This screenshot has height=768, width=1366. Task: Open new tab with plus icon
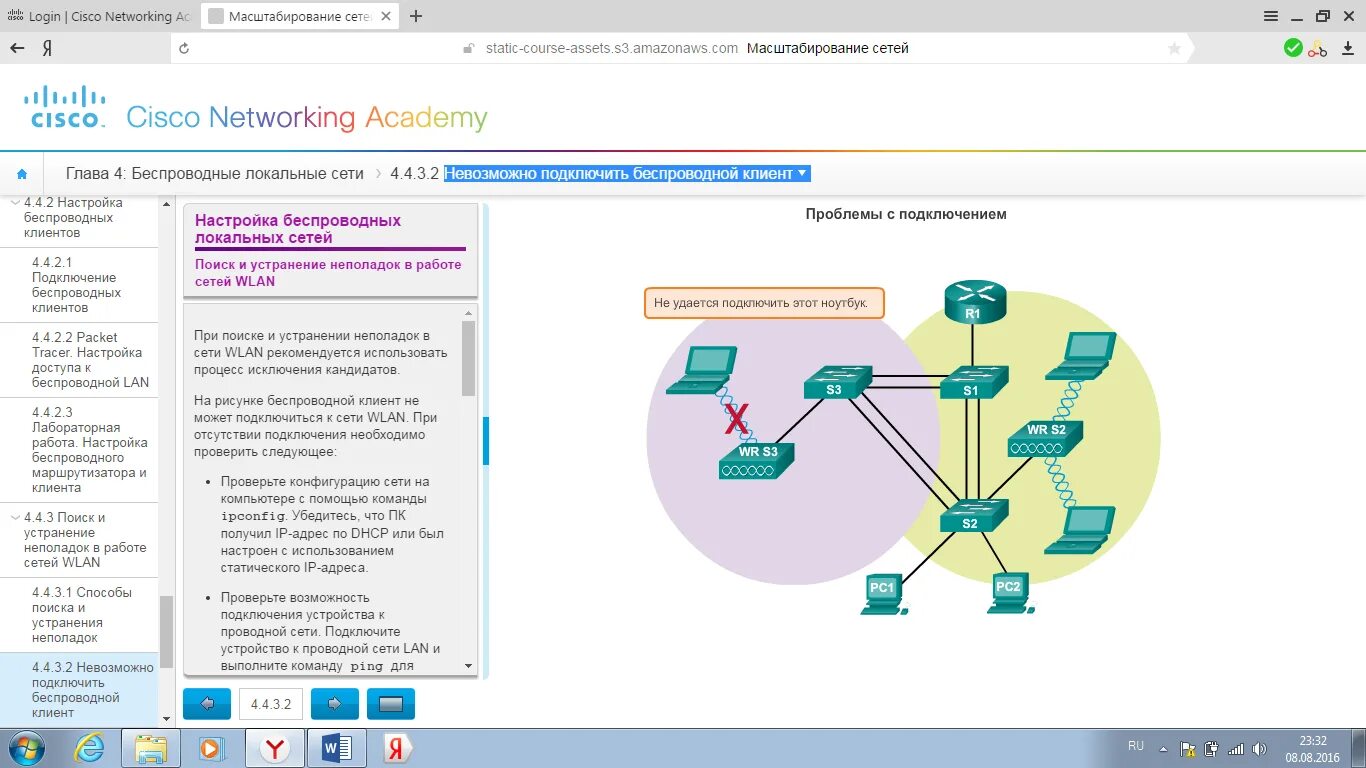click(416, 16)
